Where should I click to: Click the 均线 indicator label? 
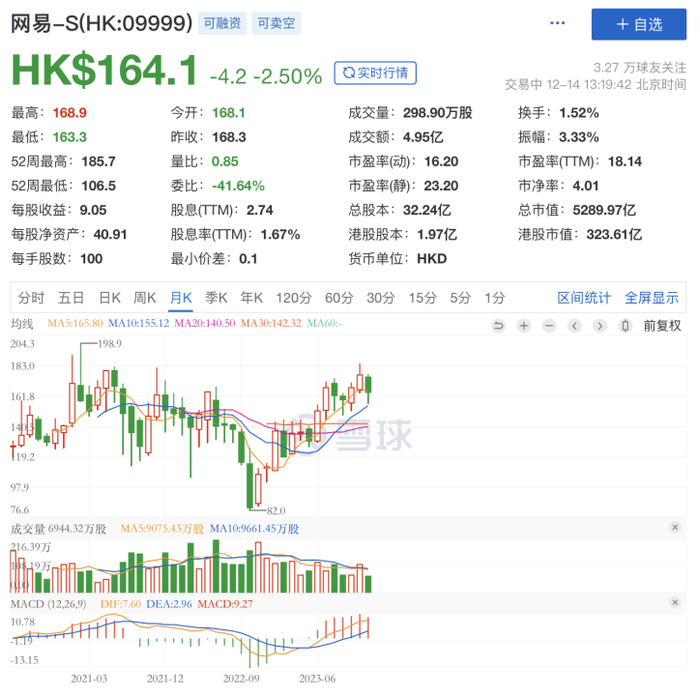click(22, 323)
